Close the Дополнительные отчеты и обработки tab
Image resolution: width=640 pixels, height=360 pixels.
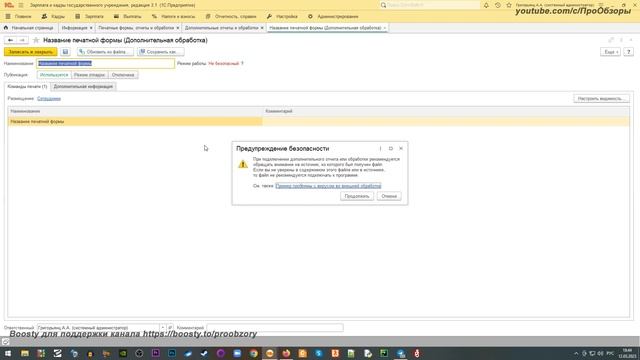click(262, 28)
